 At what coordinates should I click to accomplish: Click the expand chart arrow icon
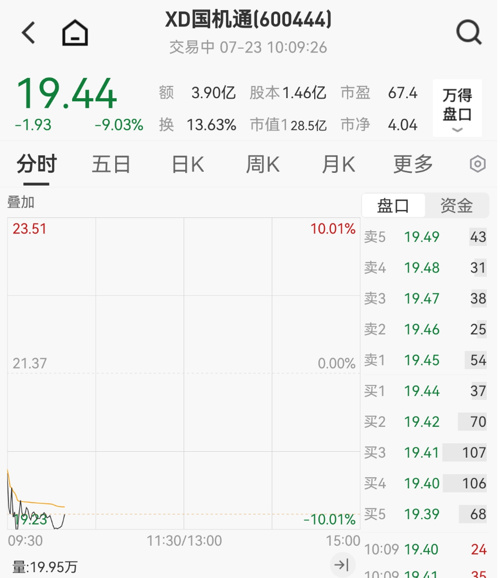tap(341, 564)
